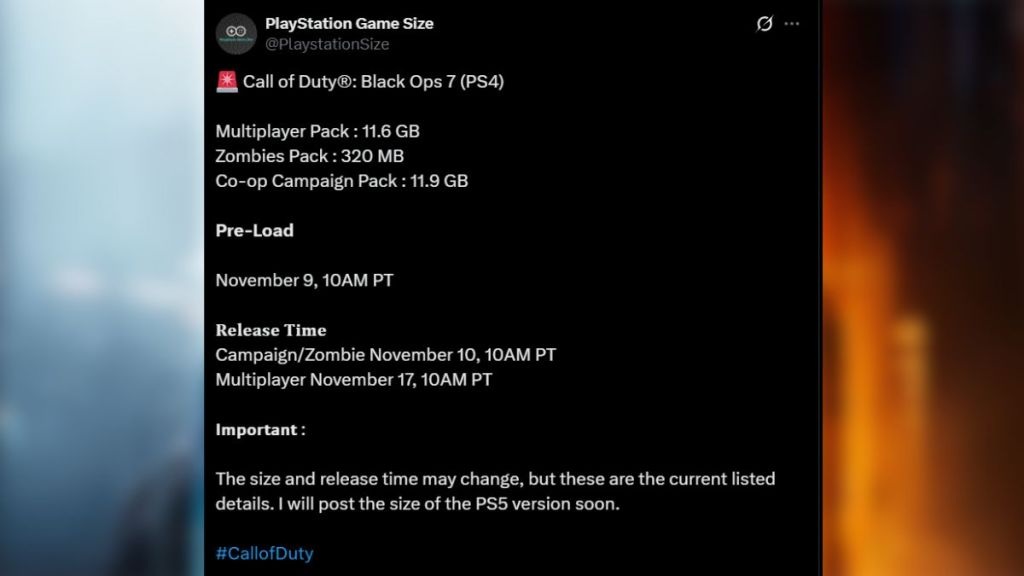Click the Campaign/Zombie November 10 release line

coord(386,354)
